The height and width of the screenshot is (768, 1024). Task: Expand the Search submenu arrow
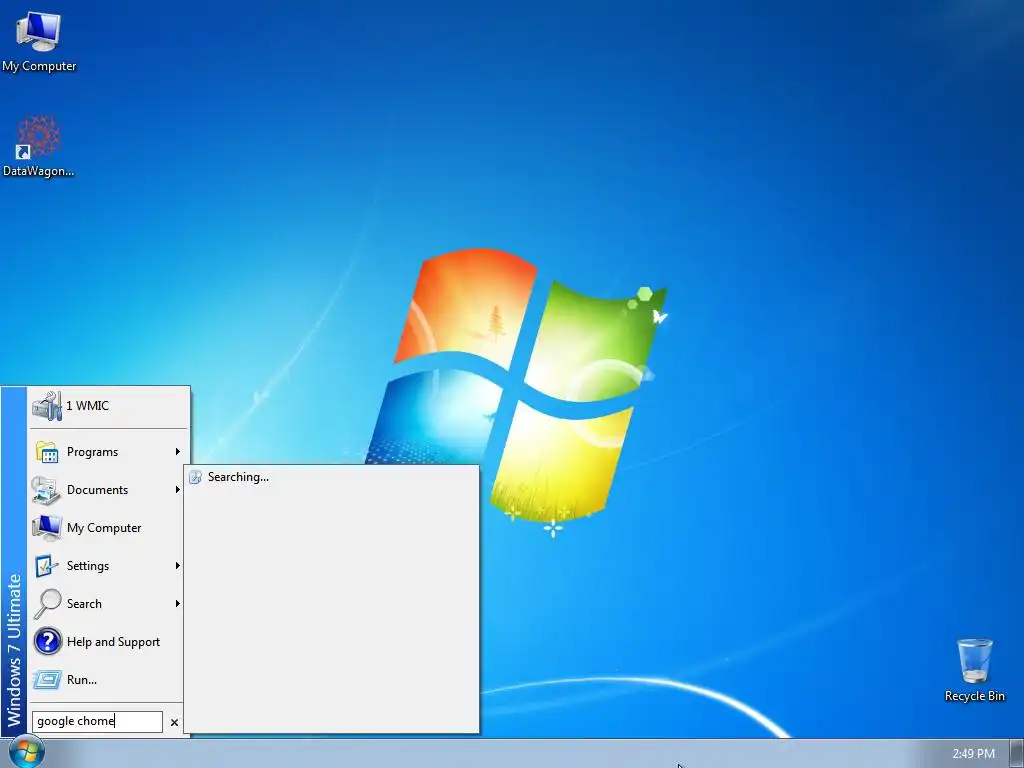[178, 603]
